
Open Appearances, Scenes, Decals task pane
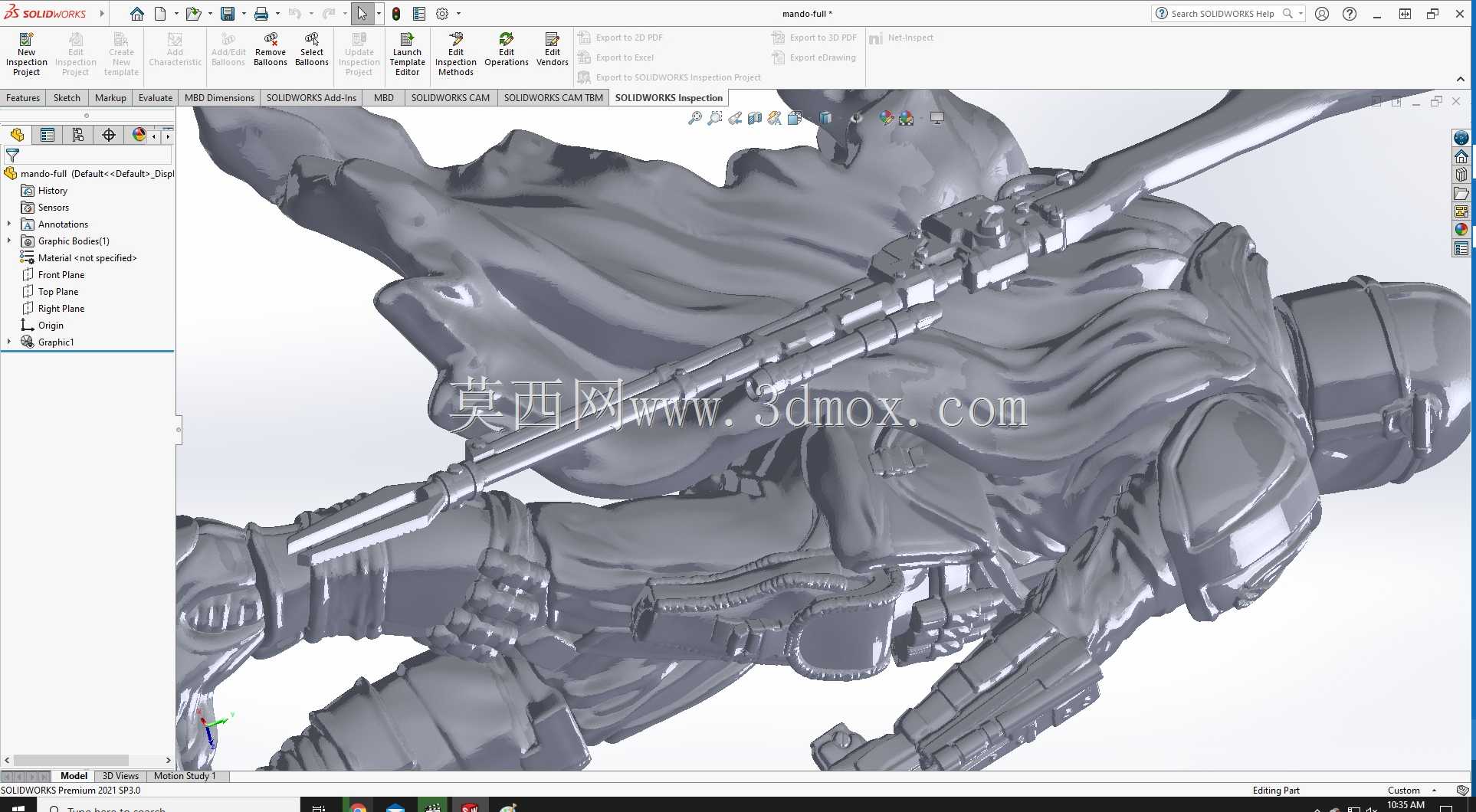pos(1461,230)
